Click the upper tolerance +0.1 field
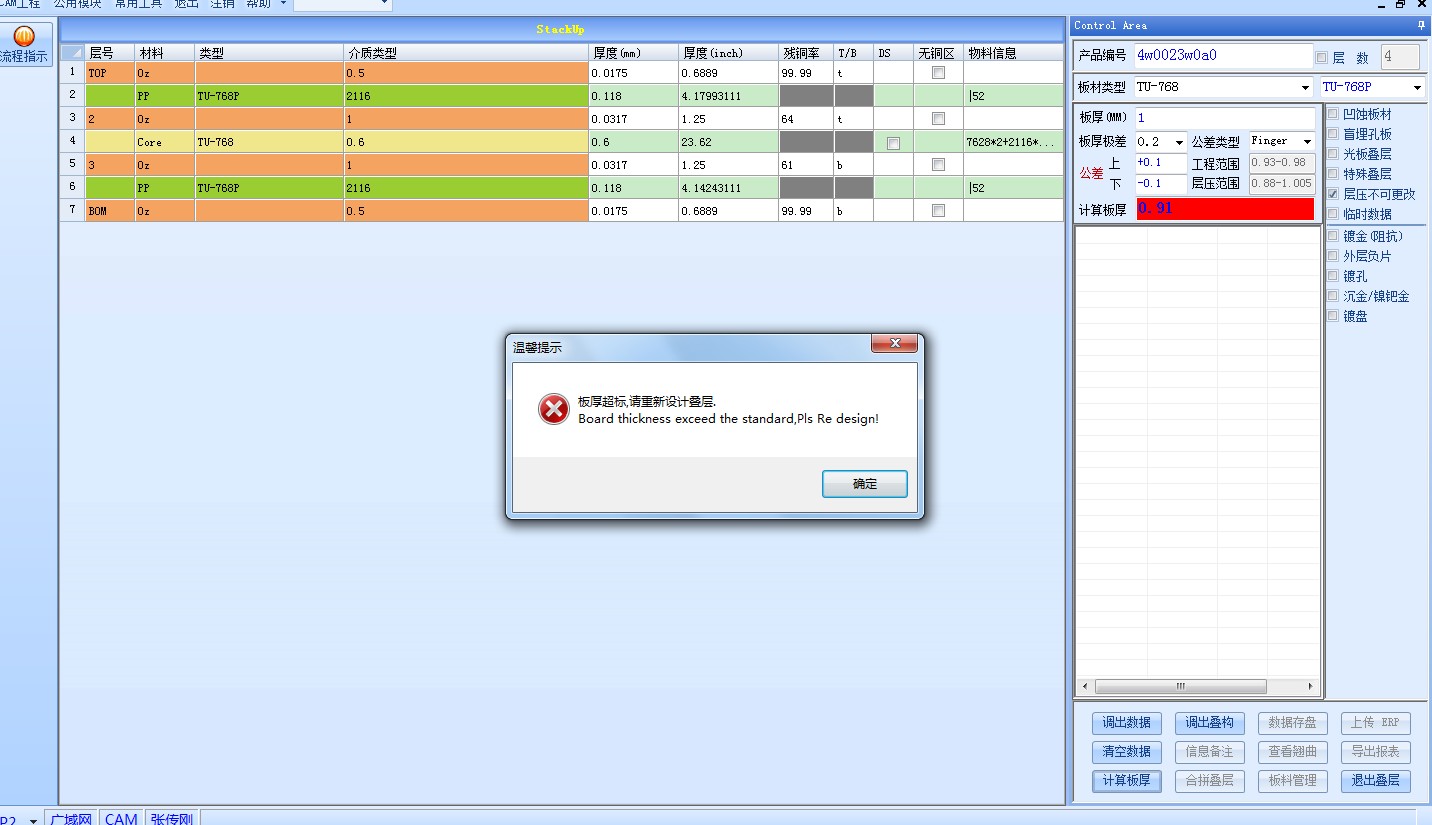 pos(1161,162)
